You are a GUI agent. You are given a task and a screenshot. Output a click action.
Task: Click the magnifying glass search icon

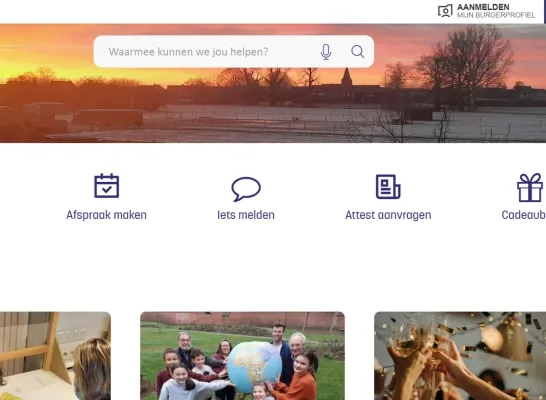(x=358, y=52)
